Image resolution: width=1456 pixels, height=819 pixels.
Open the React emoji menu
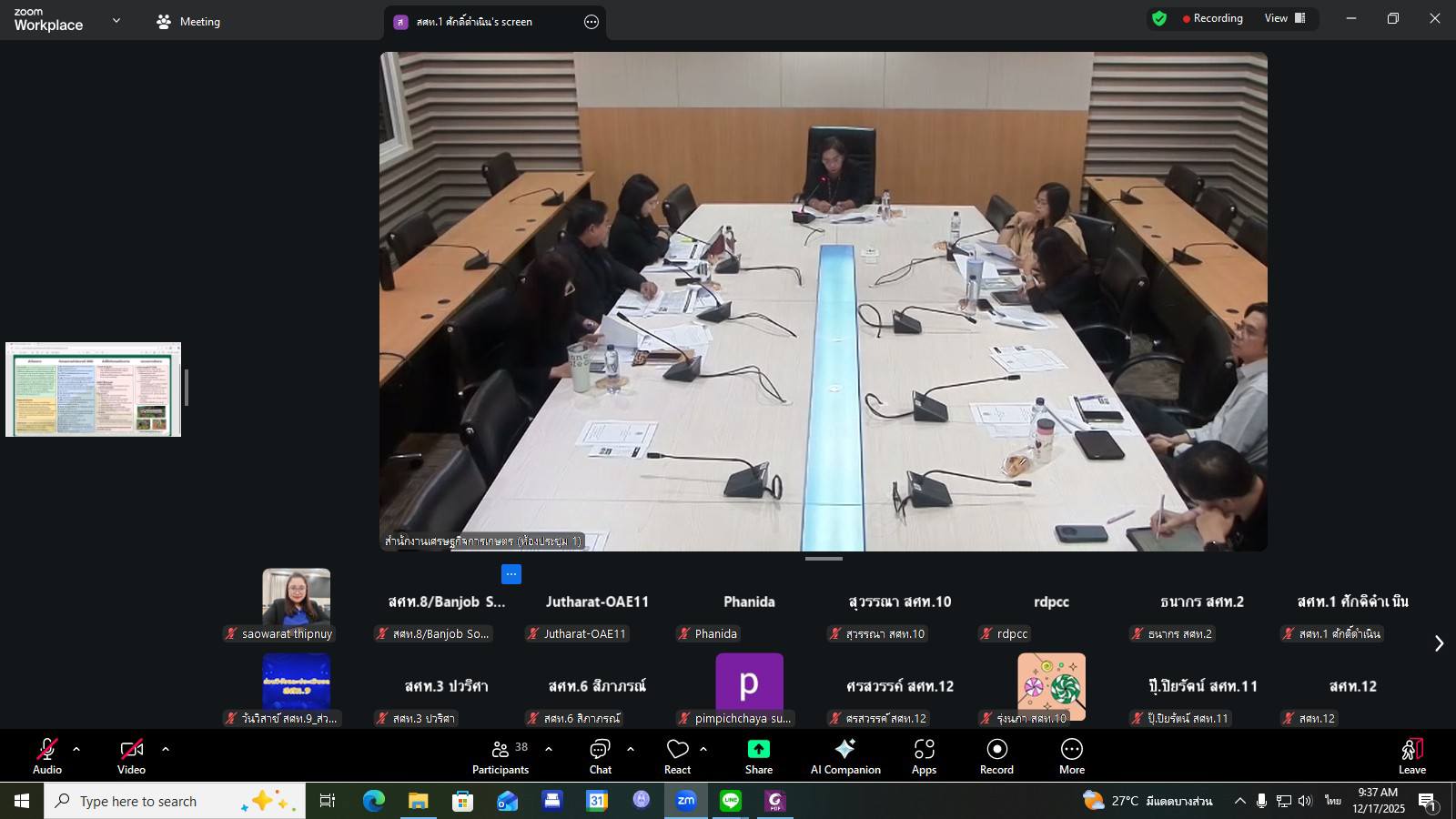(677, 756)
